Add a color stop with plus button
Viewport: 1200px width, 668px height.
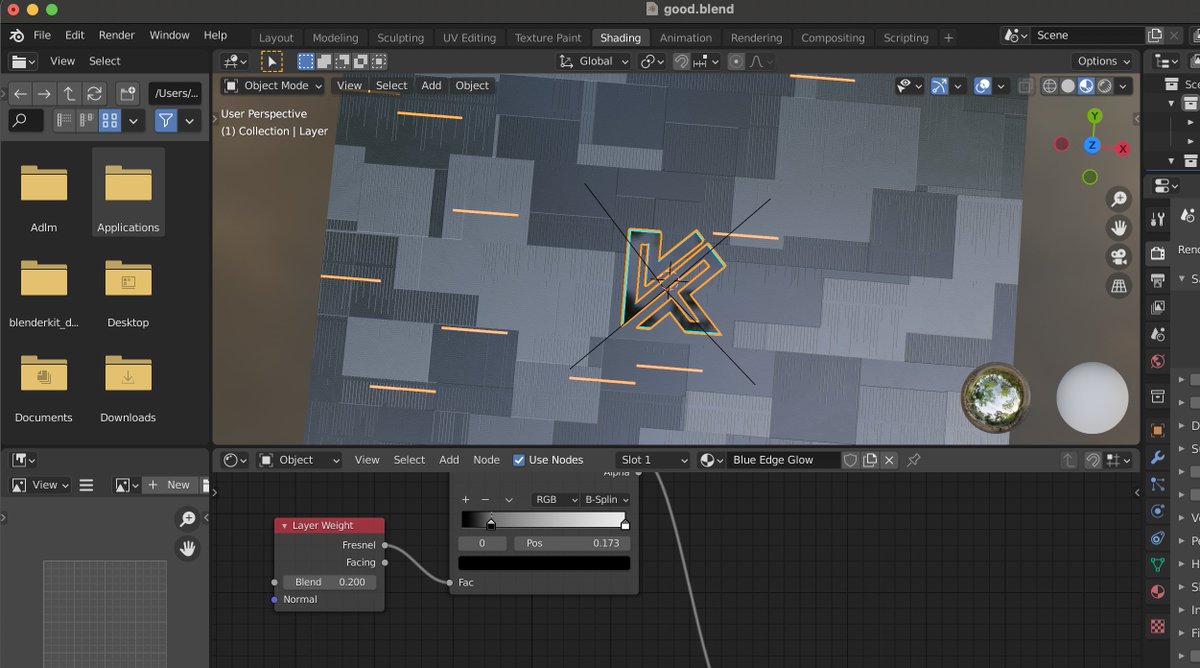pos(466,499)
